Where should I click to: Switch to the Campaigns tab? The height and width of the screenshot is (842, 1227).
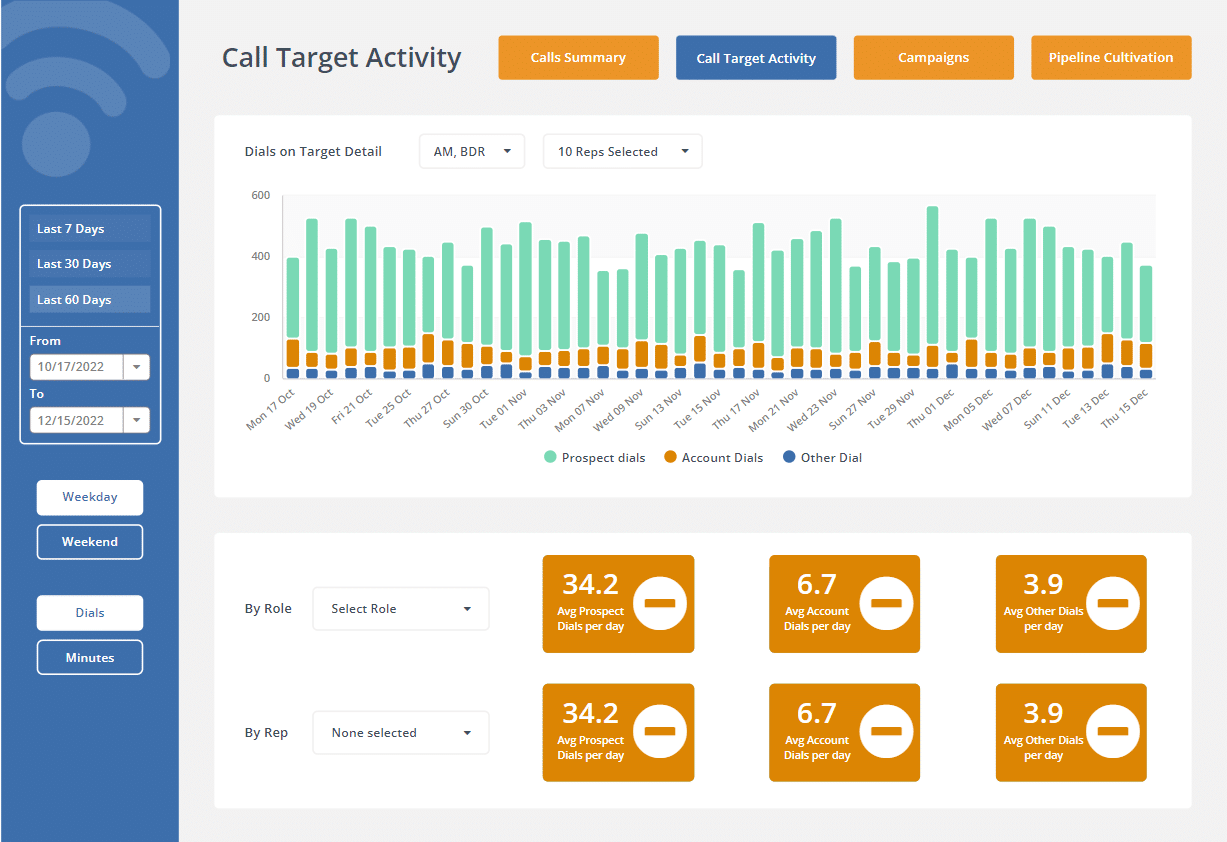pyautogui.click(x=933, y=57)
